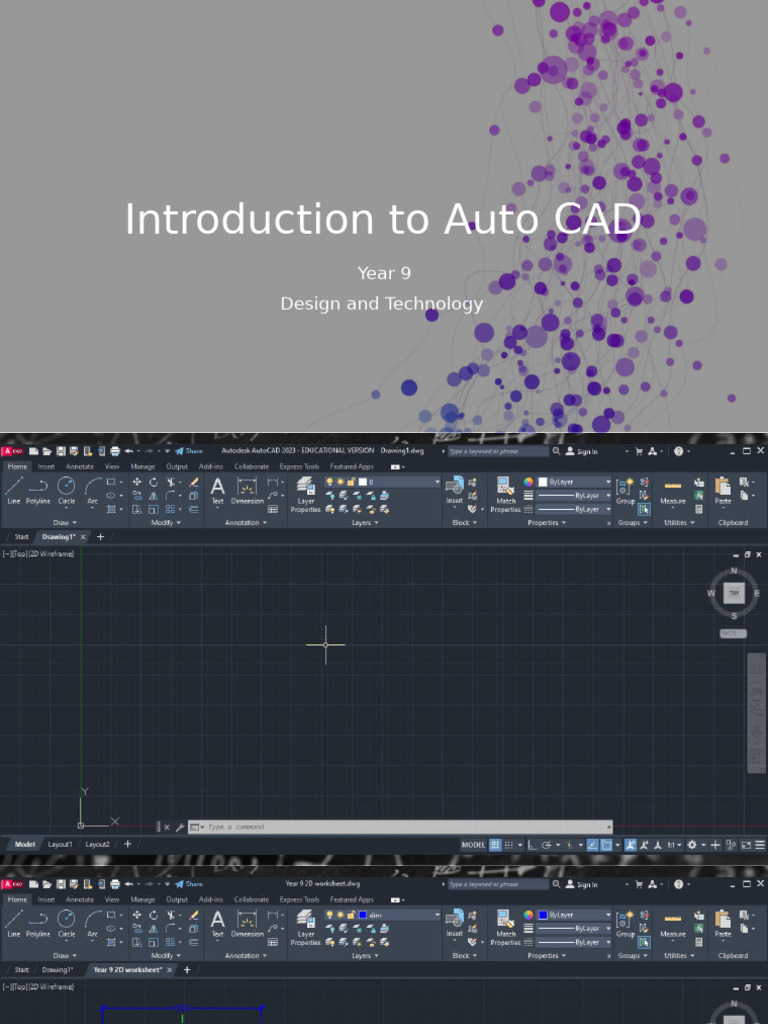
Task: Expand the Draw panel in Drawing1 window
Action: pyautogui.click(x=65, y=522)
